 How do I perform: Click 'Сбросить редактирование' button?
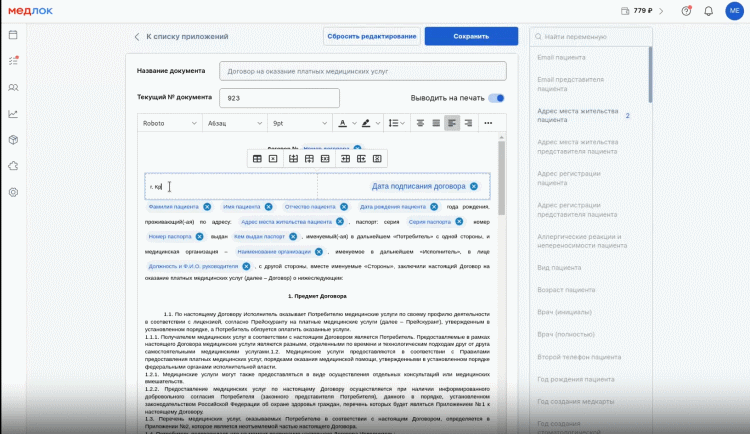pyautogui.click(x=372, y=36)
